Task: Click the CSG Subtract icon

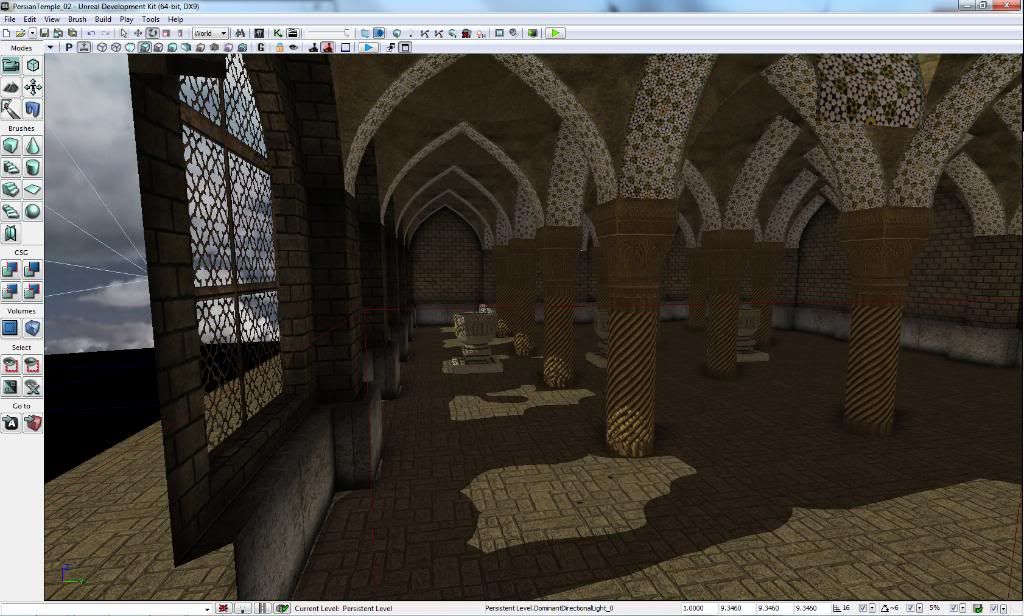Action: pos(34,268)
